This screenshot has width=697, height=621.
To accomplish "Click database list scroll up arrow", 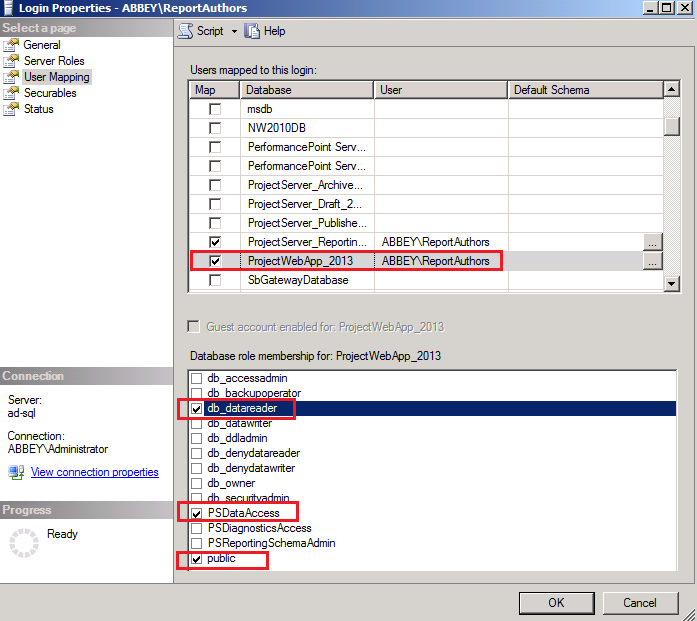I will [x=672, y=89].
